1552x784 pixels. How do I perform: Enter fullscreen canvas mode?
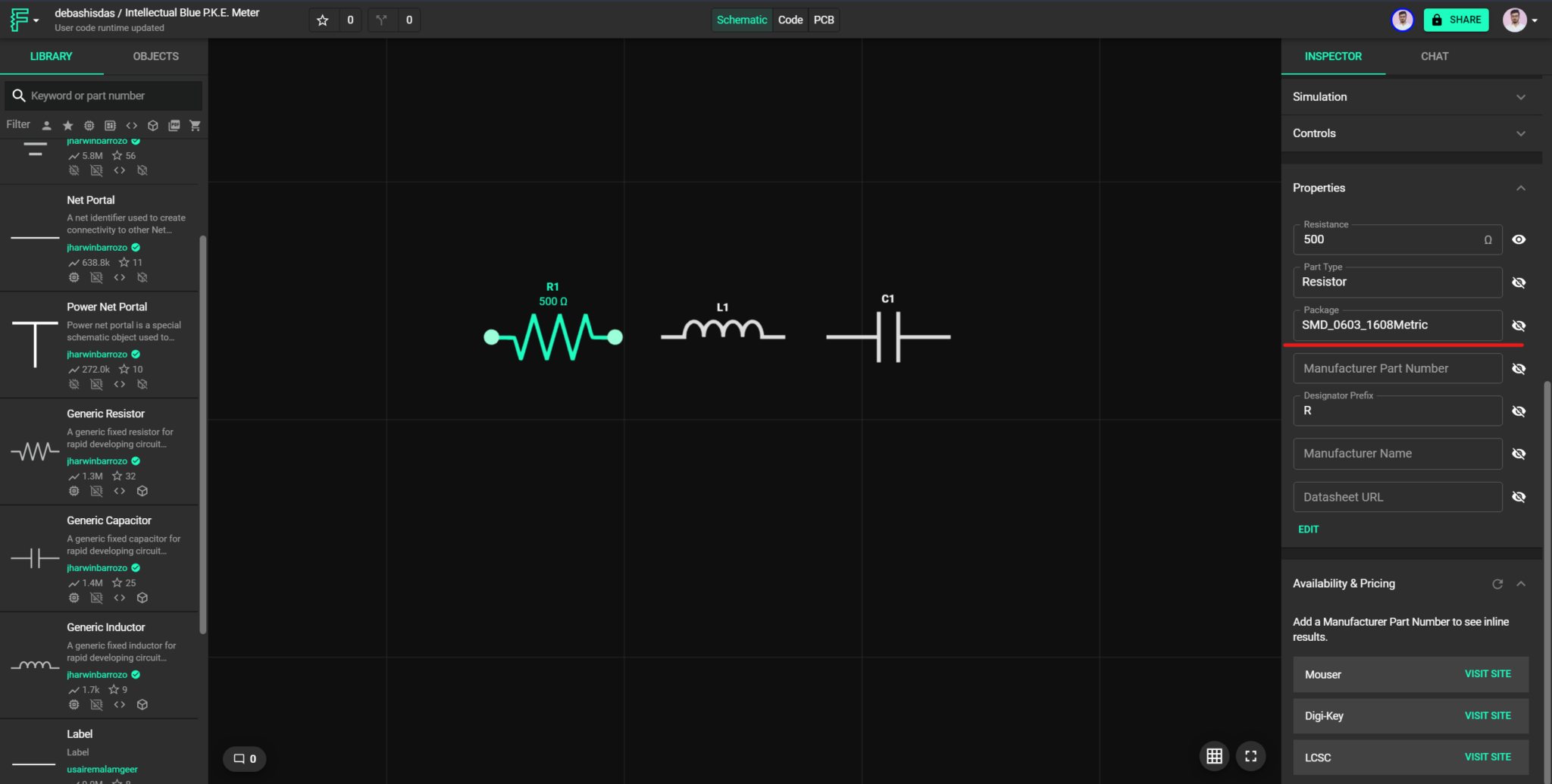pyautogui.click(x=1250, y=755)
